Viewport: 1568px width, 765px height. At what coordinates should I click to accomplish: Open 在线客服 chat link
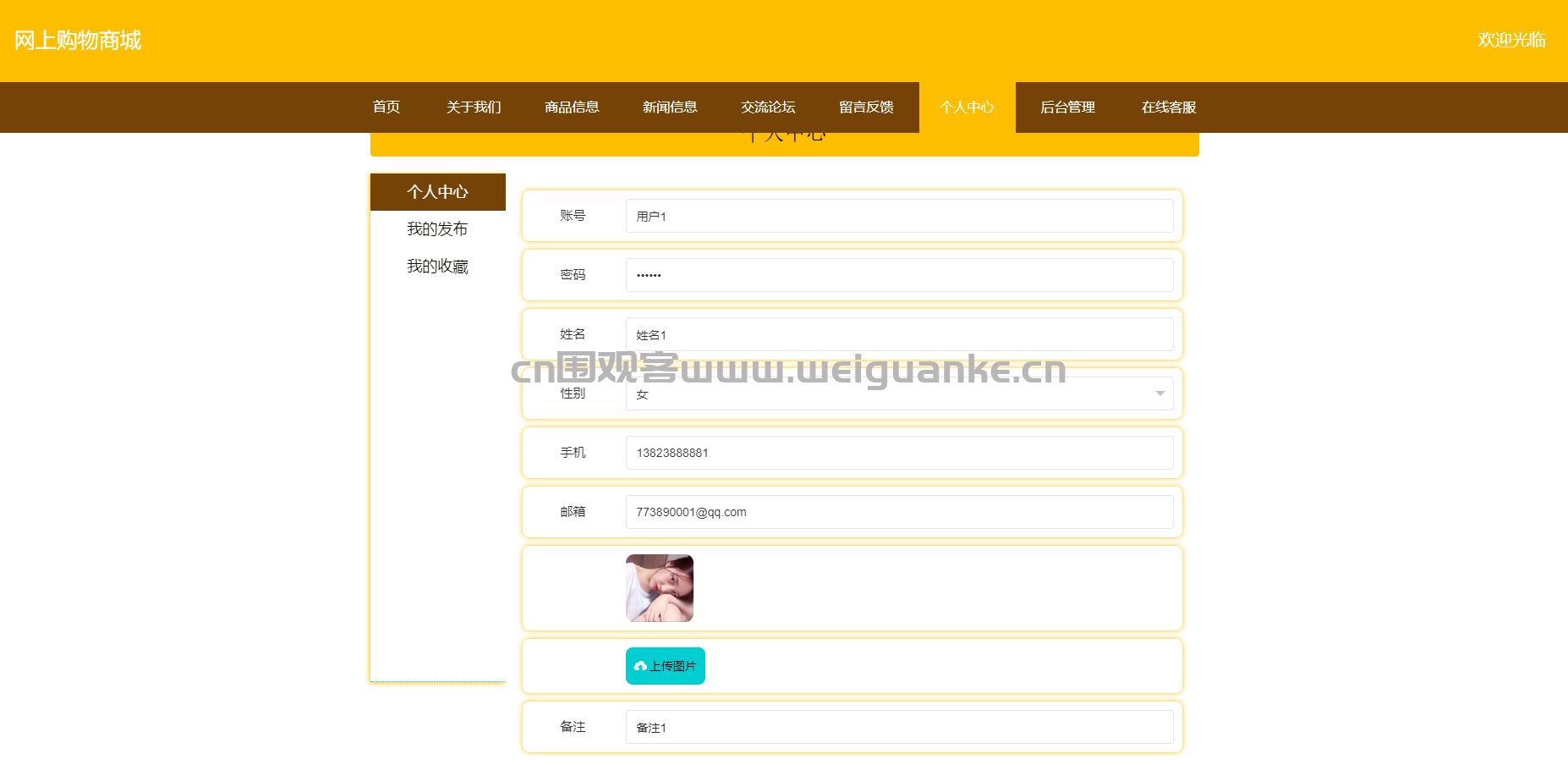(x=1169, y=107)
